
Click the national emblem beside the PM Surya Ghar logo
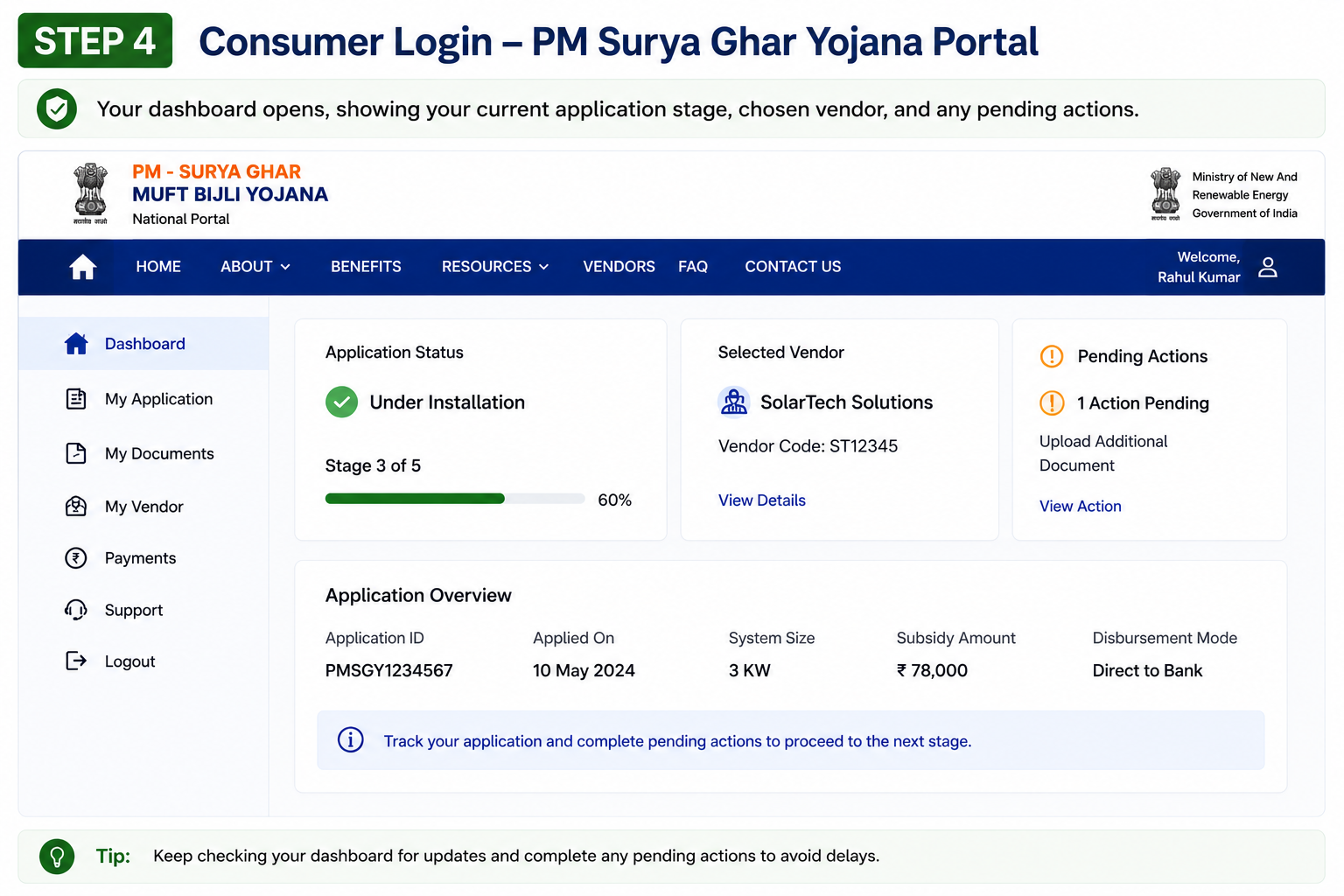tap(90, 193)
